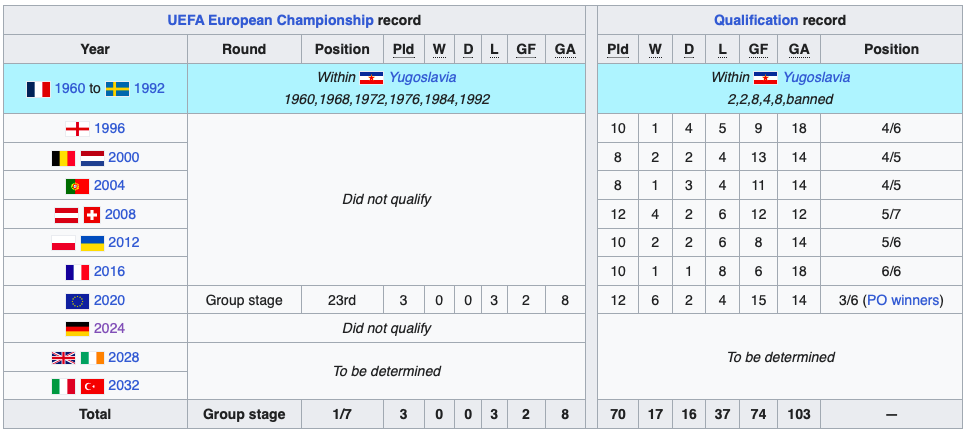
Task: Open the Qualification record header link
Action: [756, 20]
